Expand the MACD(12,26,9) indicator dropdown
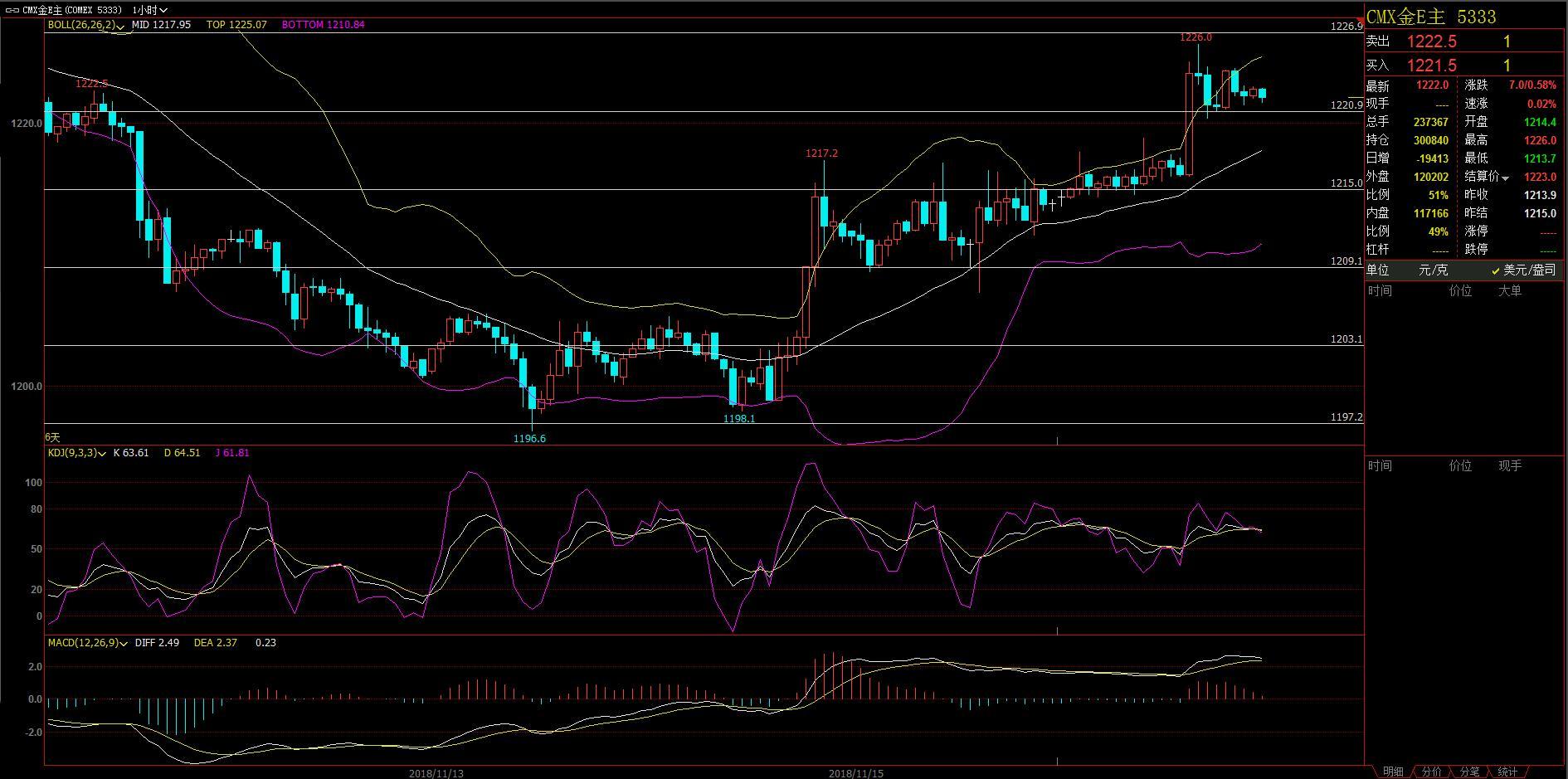This screenshot has width=1568, height=779. point(124,643)
